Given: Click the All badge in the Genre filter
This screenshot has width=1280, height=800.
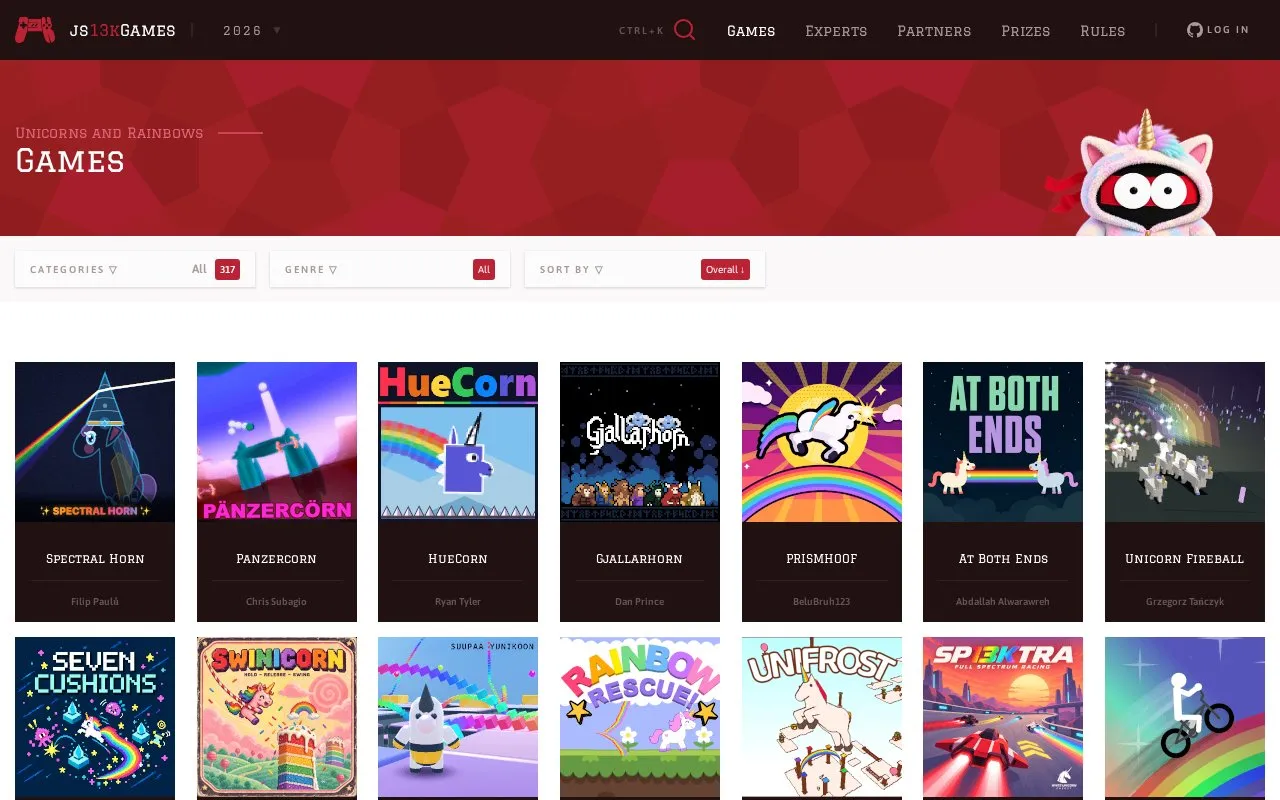Looking at the screenshot, I should 484,270.
